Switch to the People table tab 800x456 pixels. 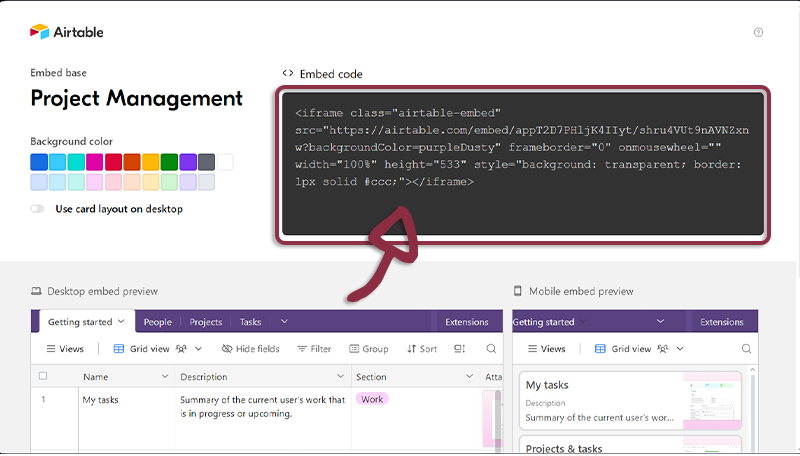click(157, 322)
